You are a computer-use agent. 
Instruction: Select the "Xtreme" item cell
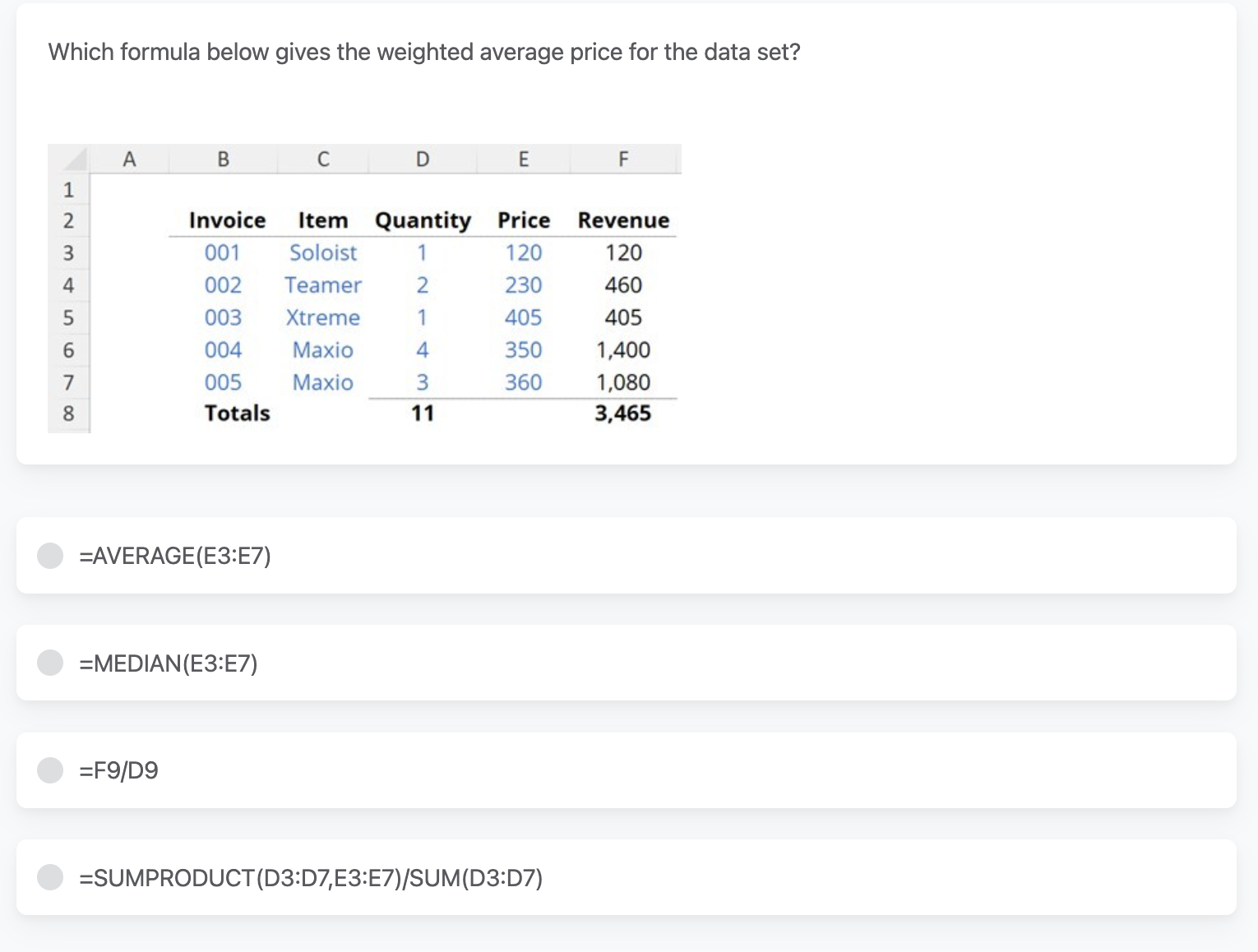coord(323,317)
